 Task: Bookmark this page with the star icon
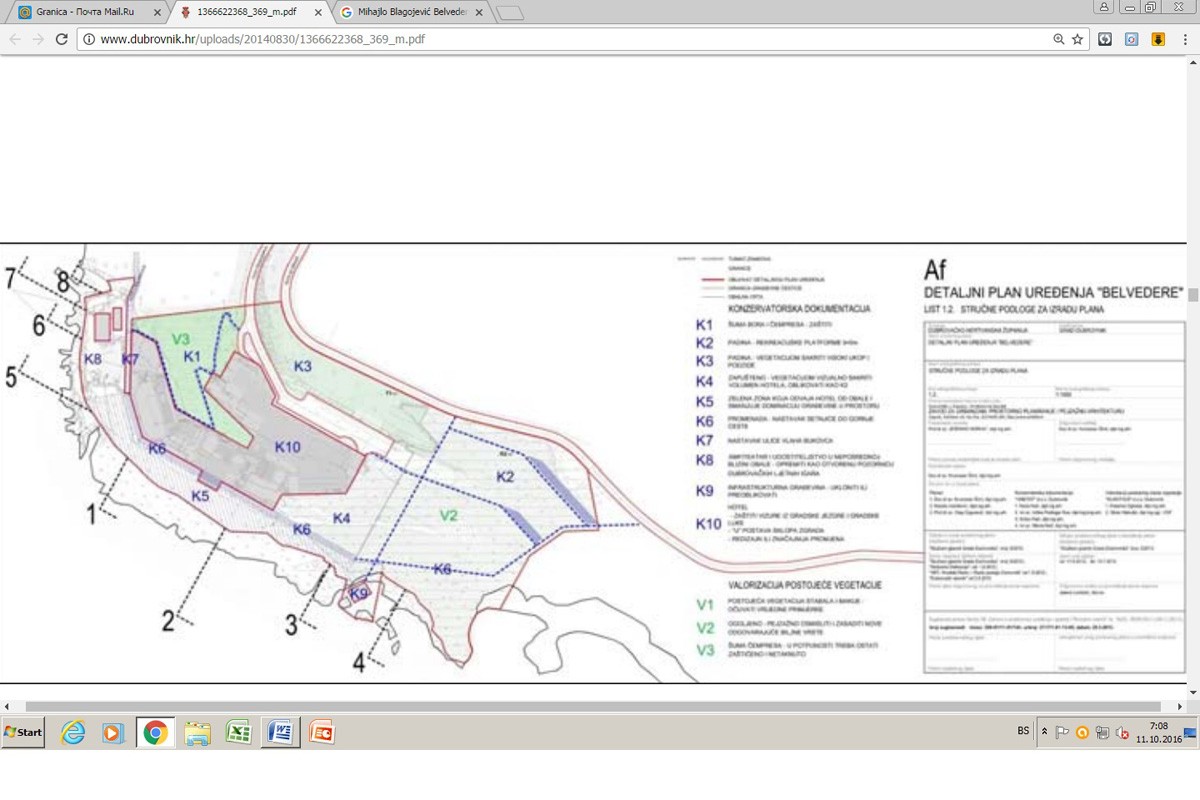1077,39
